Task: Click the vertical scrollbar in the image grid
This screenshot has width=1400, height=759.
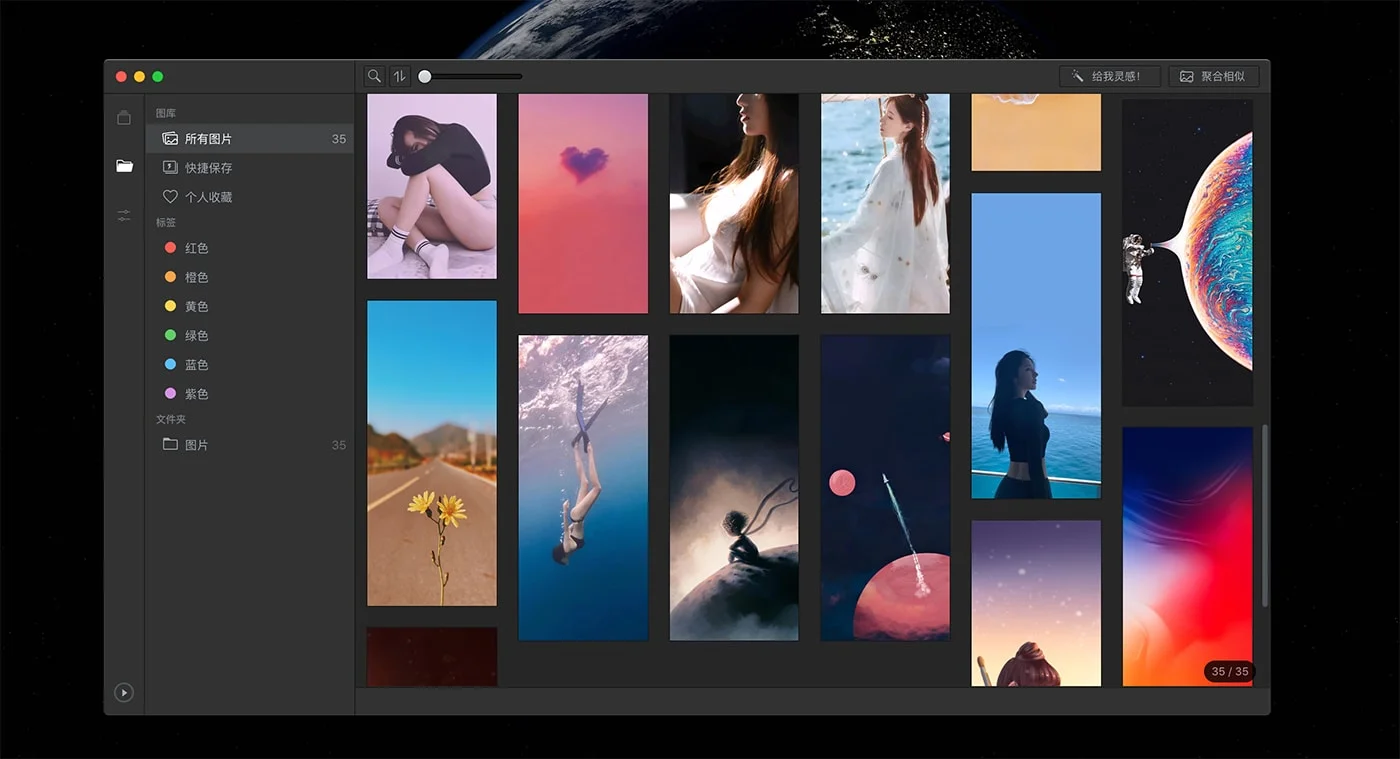Action: coord(1265,515)
